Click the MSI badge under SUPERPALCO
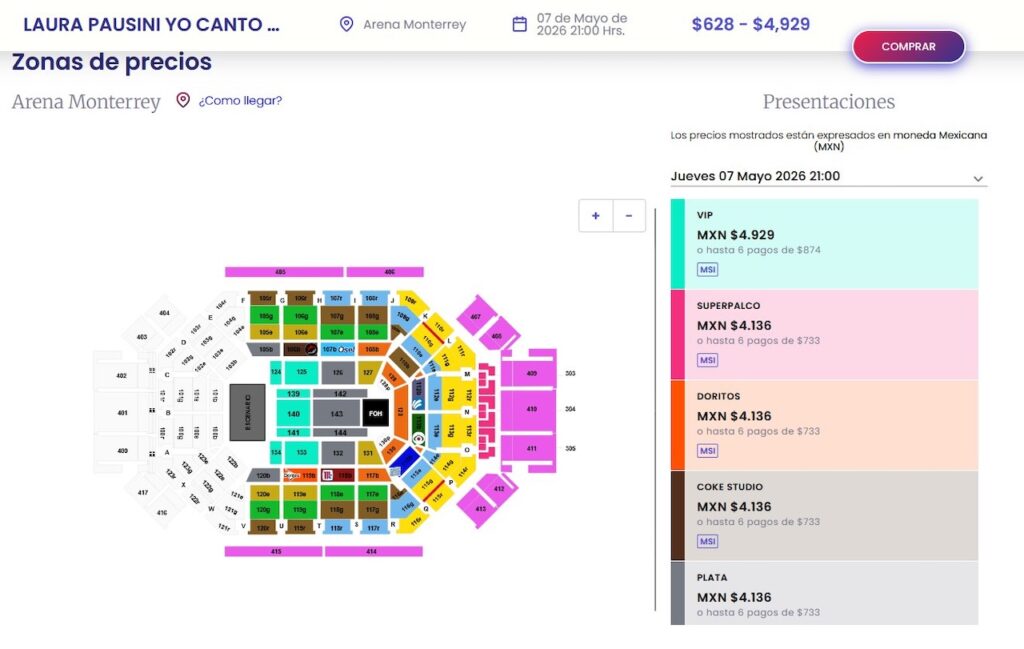Viewport: 1024px width, 649px height. pos(707,359)
